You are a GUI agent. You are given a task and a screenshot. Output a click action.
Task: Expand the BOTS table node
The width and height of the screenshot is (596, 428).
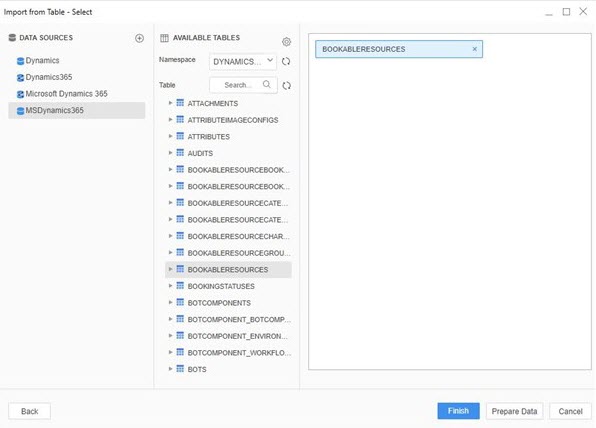click(x=170, y=369)
